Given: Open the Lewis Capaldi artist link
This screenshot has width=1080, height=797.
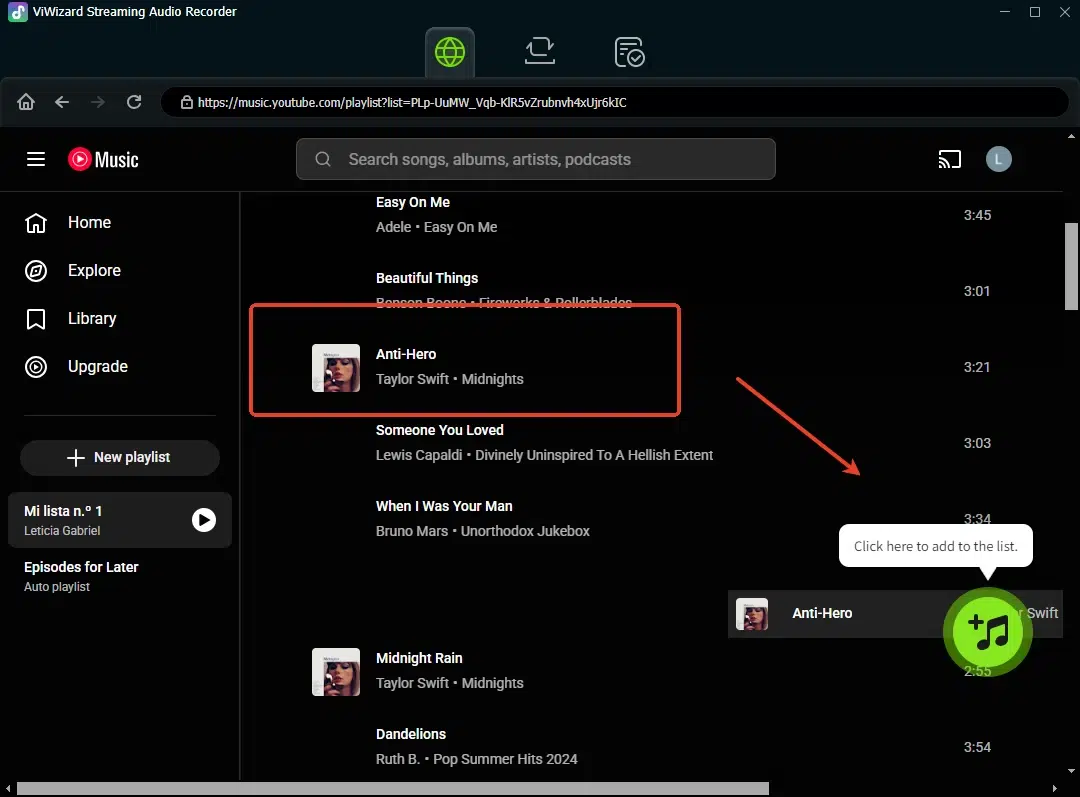Looking at the screenshot, I should tap(419, 455).
